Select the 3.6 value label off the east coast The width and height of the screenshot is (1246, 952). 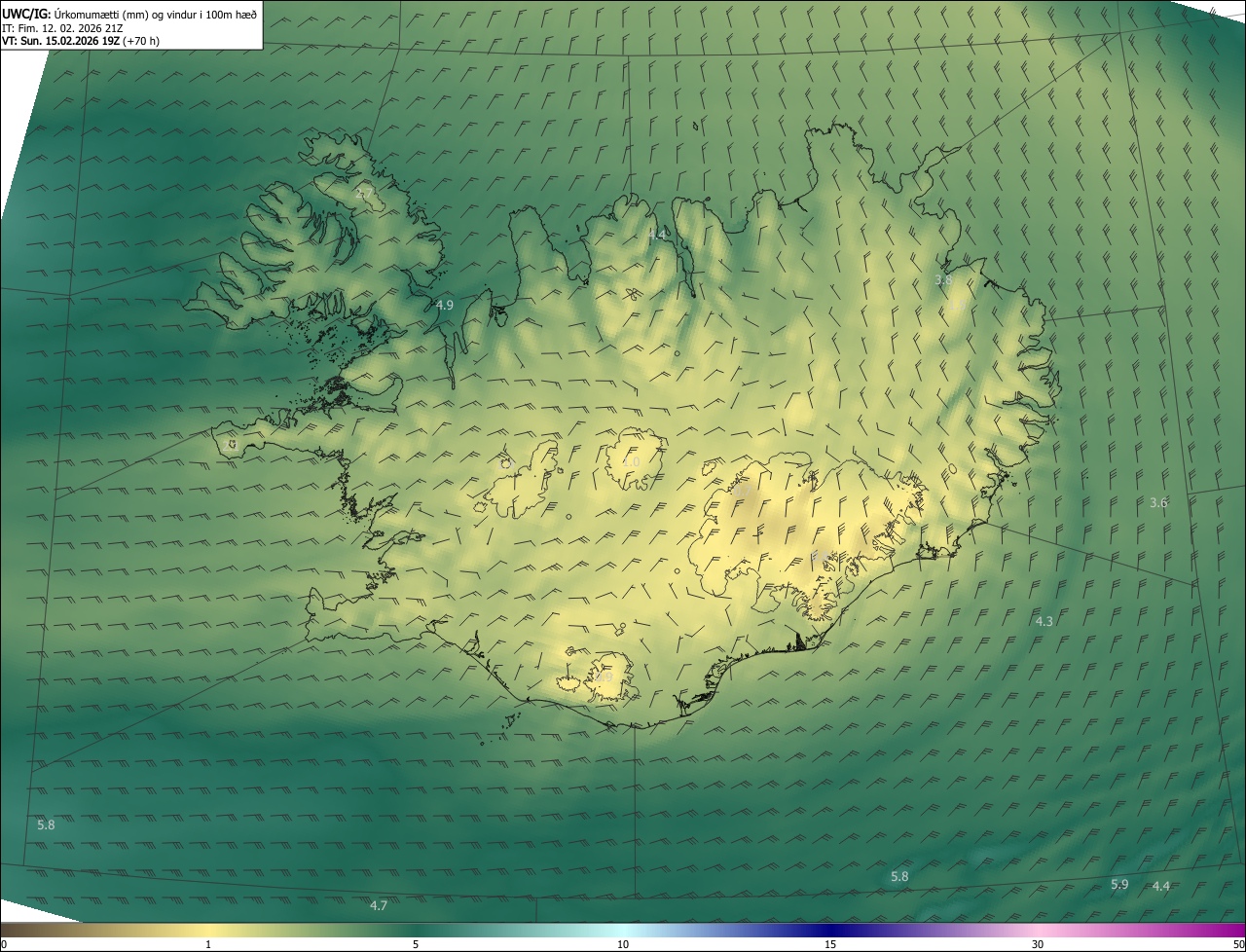tap(1158, 502)
